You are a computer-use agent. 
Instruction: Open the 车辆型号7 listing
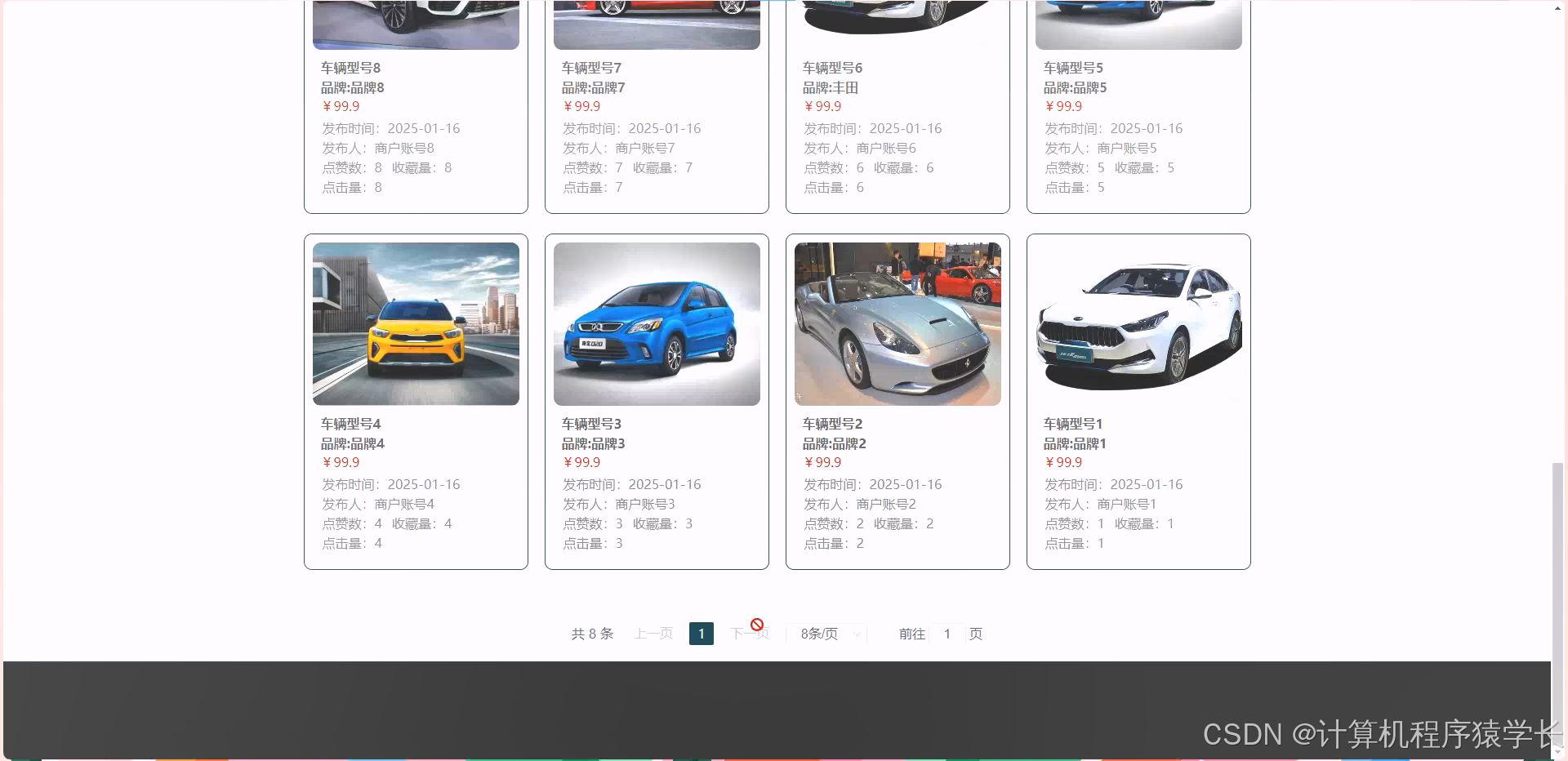click(590, 68)
